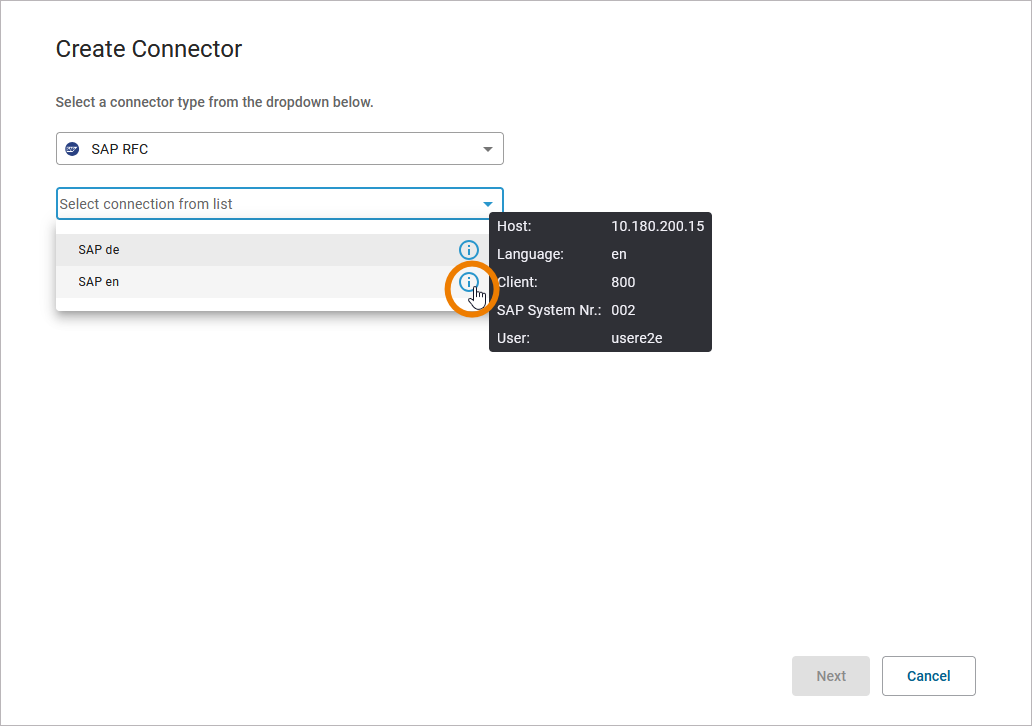Collapse the connection list dropdown arrow

click(x=488, y=204)
